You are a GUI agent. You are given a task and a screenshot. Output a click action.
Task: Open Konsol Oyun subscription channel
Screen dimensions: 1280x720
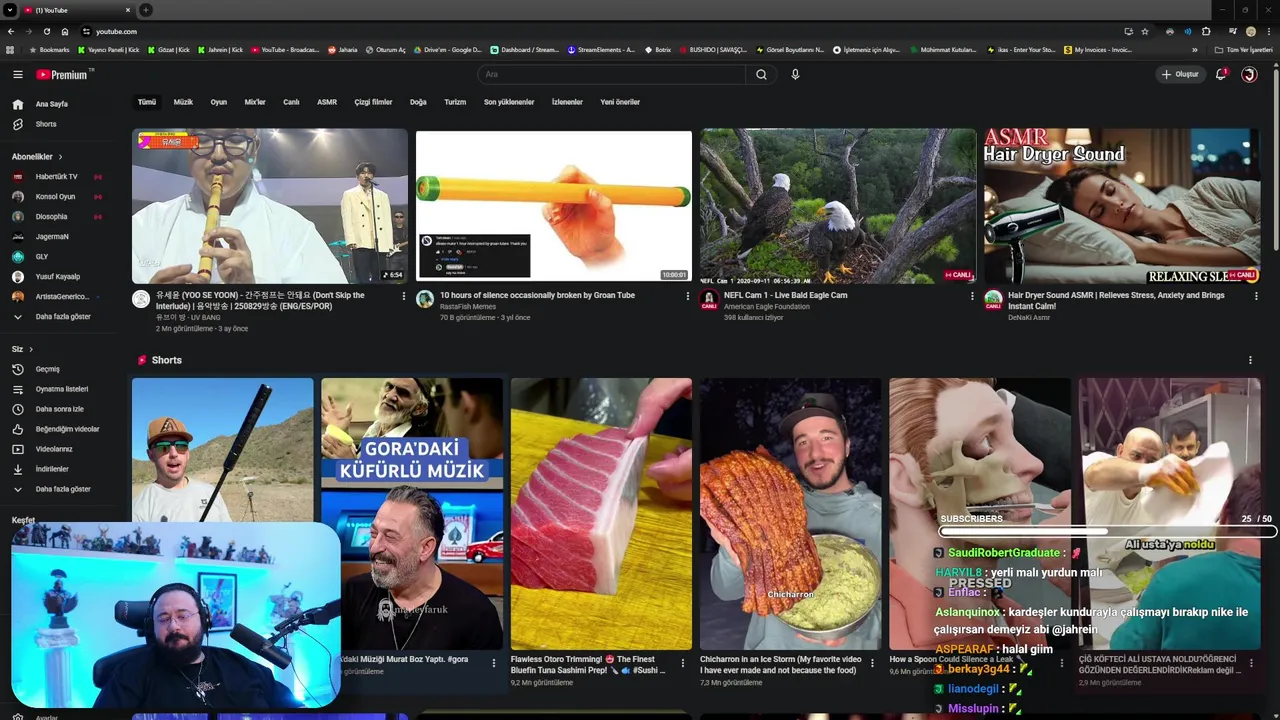55,197
